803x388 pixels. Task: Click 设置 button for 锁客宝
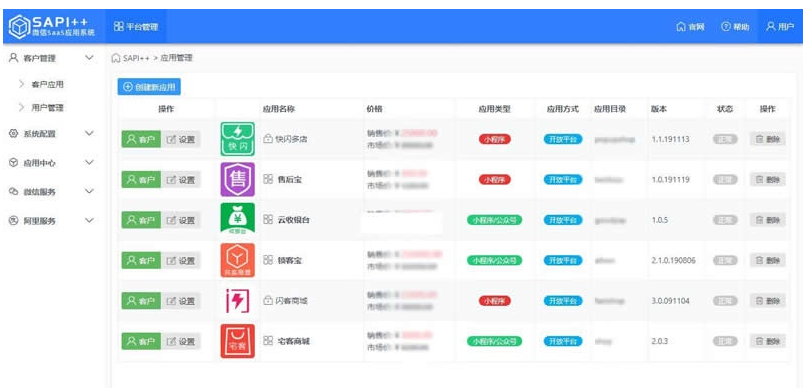181,260
